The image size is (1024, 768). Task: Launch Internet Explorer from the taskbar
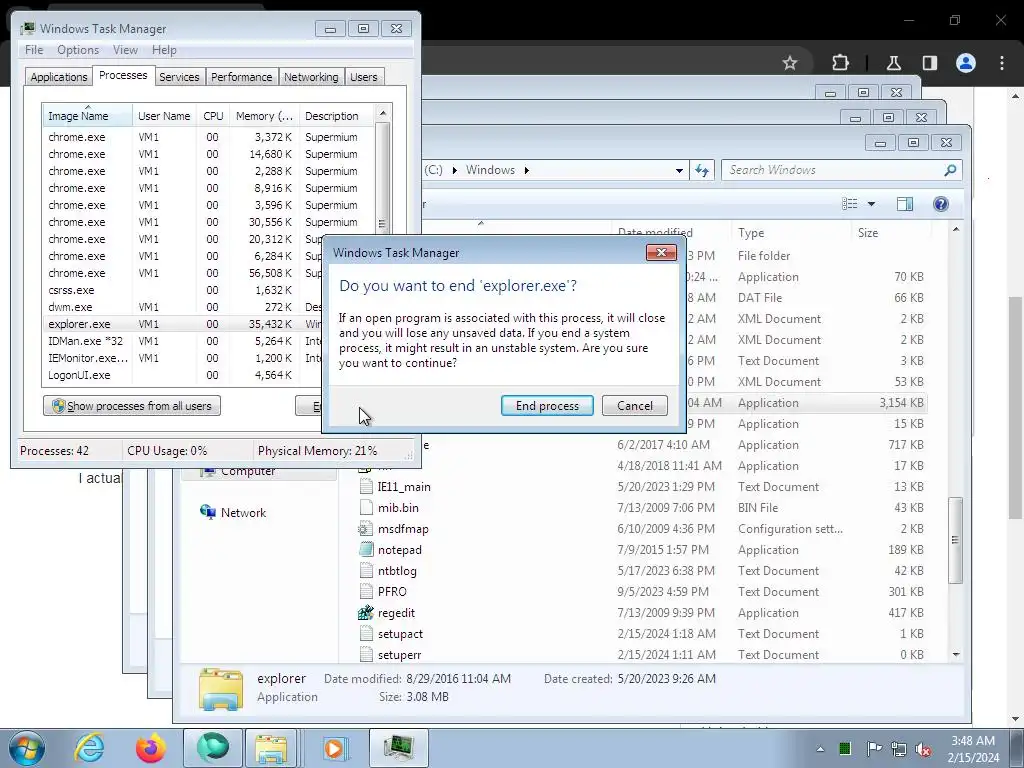click(89, 748)
